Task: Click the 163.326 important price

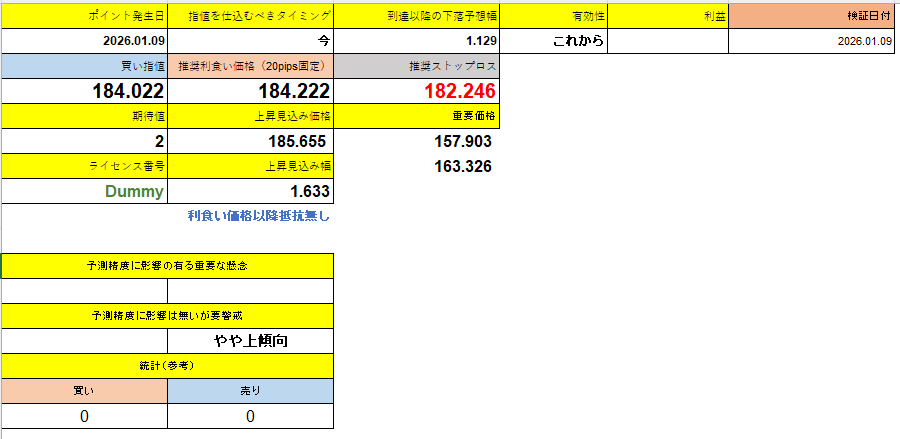Action: (461, 166)
